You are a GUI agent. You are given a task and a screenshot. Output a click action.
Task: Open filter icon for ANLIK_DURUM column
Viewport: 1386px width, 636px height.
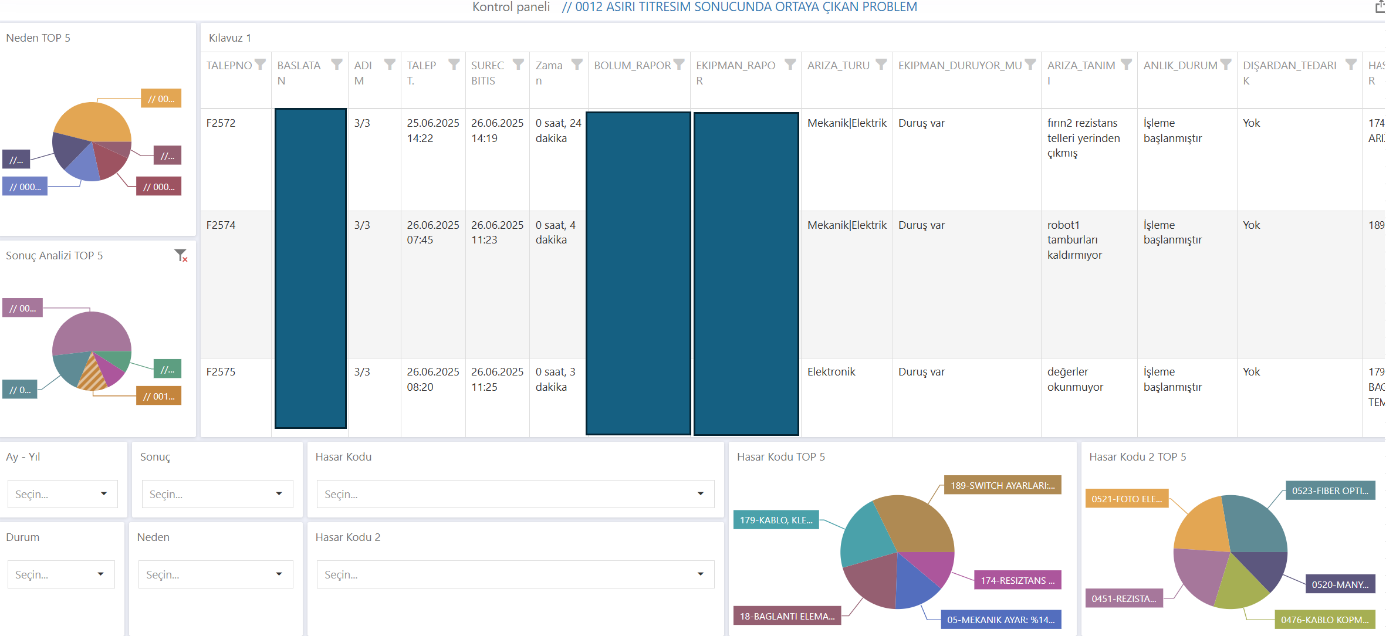click(1226, 65)
